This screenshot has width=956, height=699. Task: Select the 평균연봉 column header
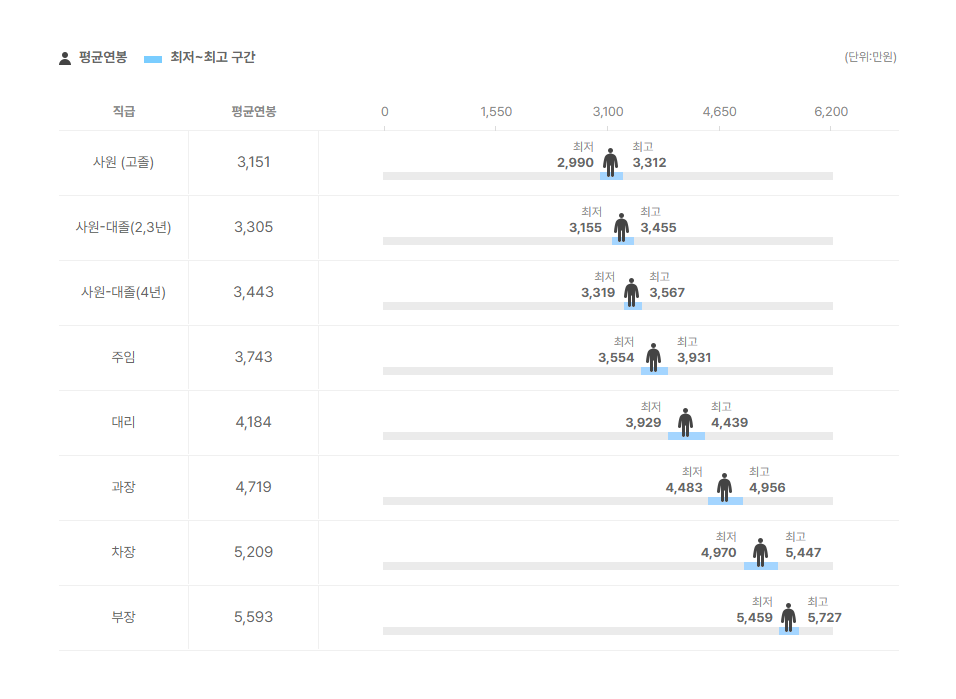coord(254,112)
